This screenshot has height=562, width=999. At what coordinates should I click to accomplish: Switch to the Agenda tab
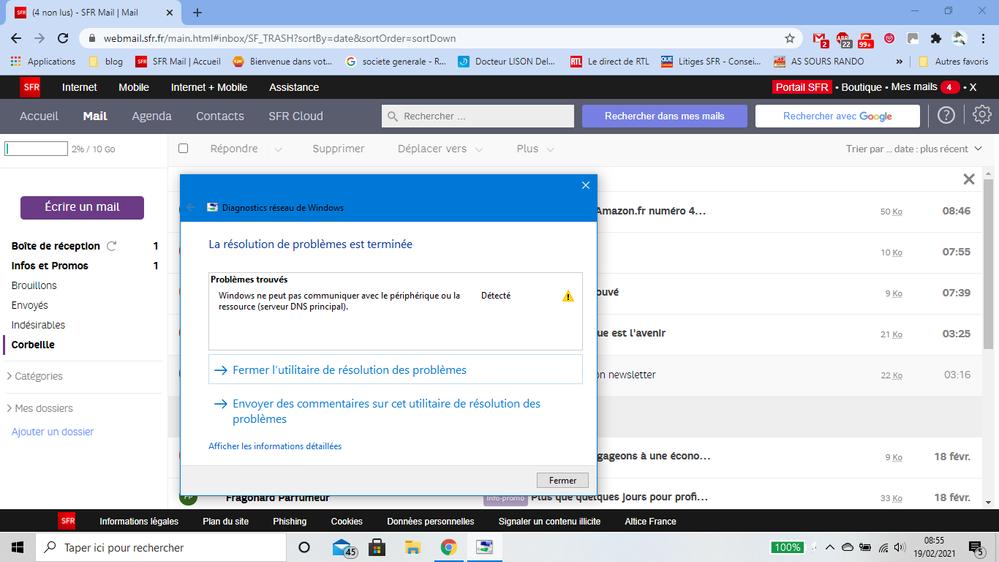tap(152, 116)
